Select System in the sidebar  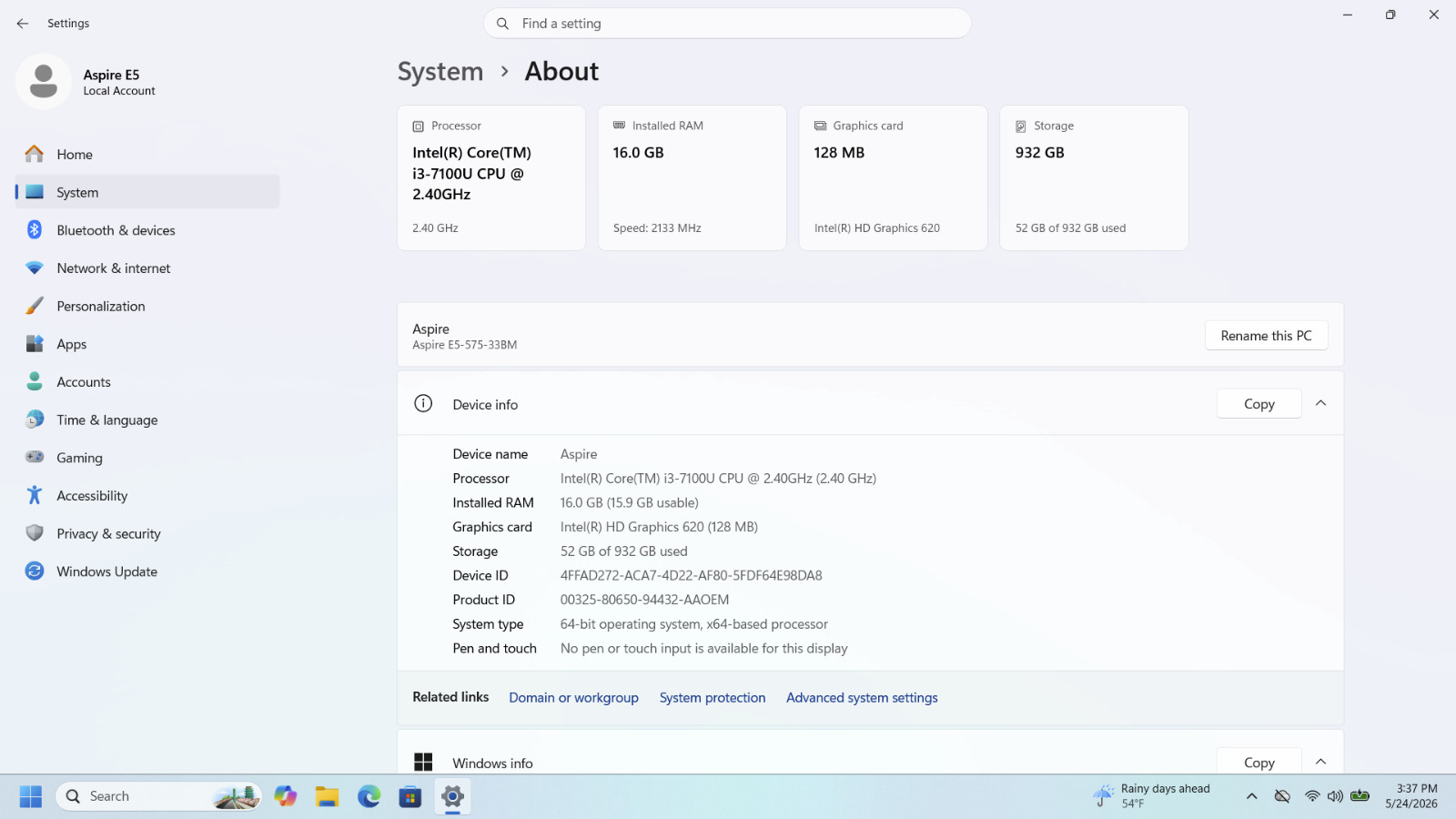tap(147, 192)
